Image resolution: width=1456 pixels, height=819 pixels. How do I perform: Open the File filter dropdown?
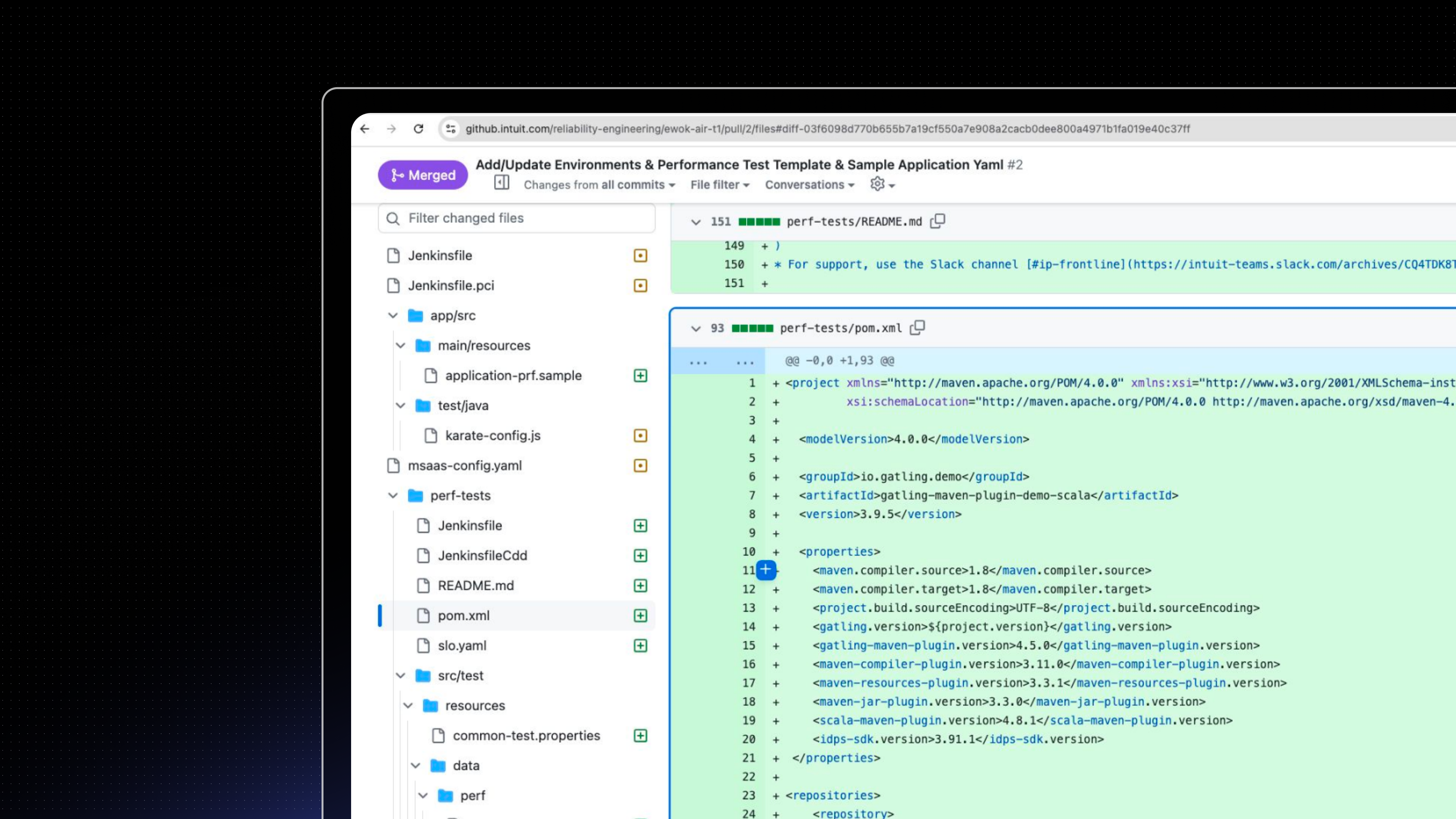click(719, 185)
